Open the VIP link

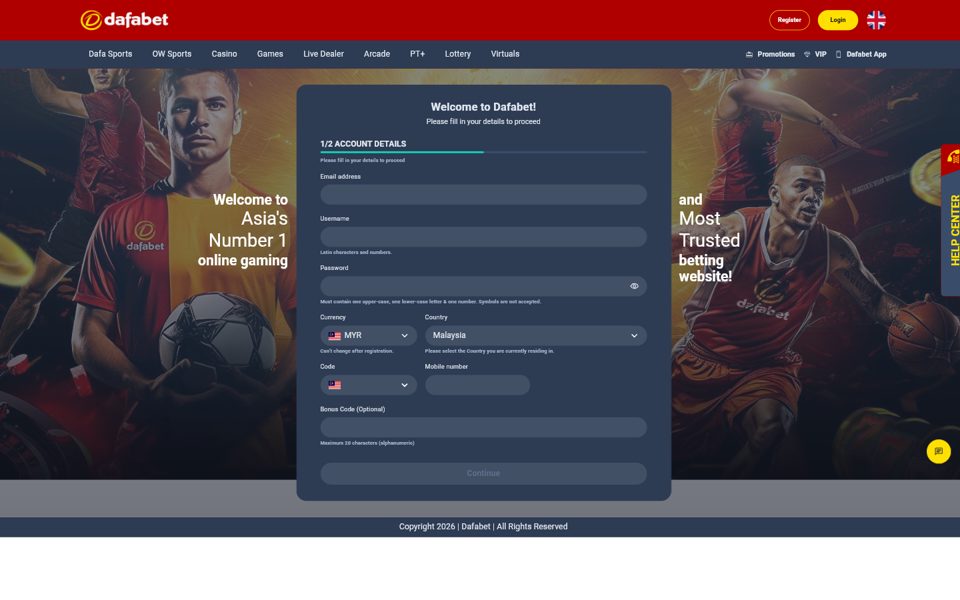(x=815, y=54)
